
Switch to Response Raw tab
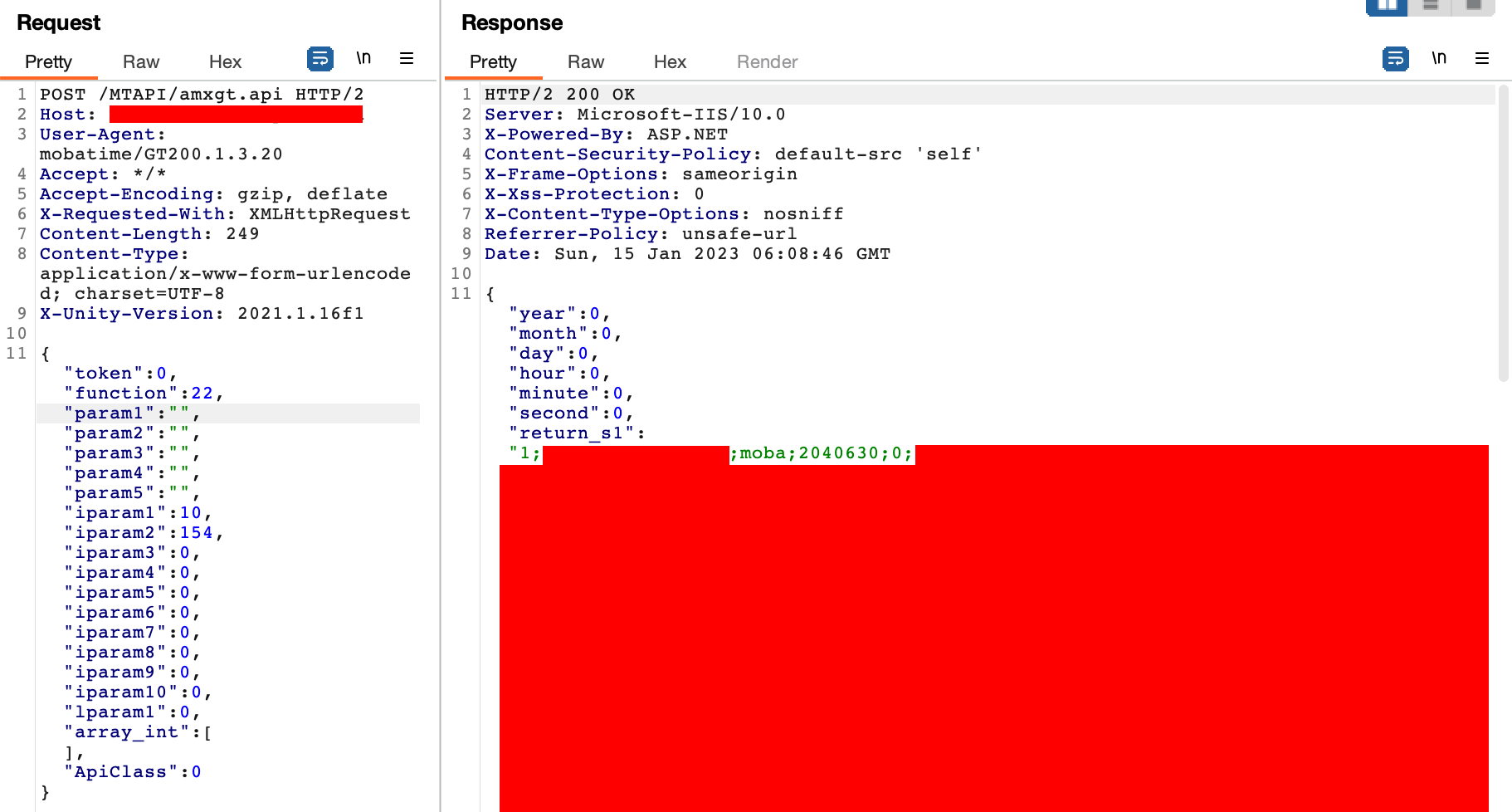(586, 62)
